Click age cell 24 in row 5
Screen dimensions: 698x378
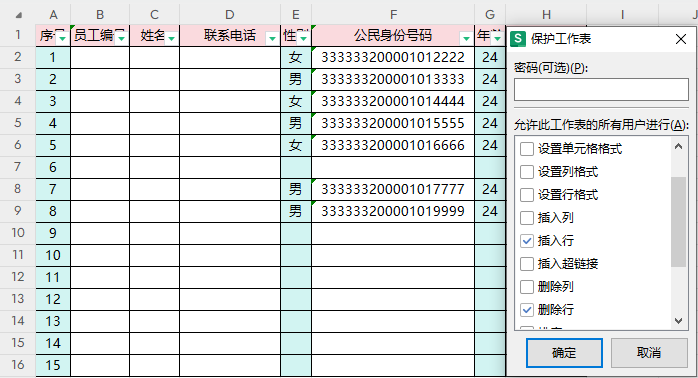pyautogui.click(x=490, y=123)
